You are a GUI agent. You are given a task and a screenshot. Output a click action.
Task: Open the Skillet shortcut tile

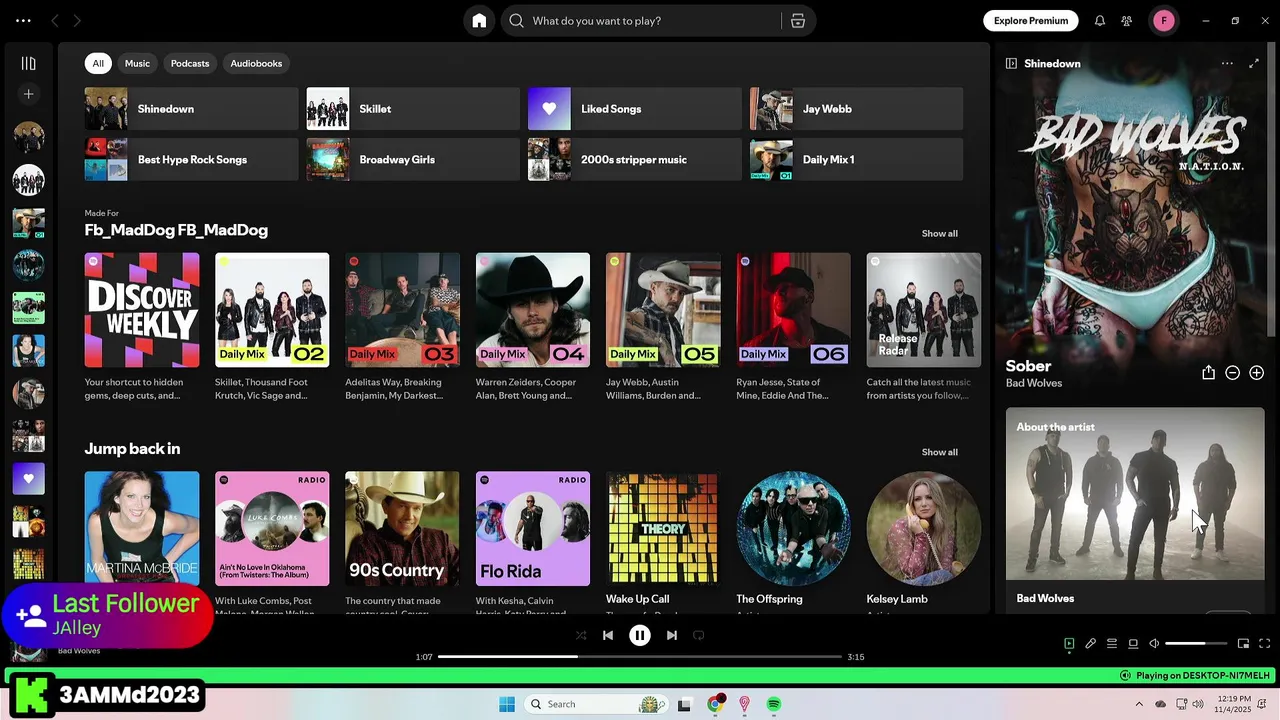(x=413, y=109)
